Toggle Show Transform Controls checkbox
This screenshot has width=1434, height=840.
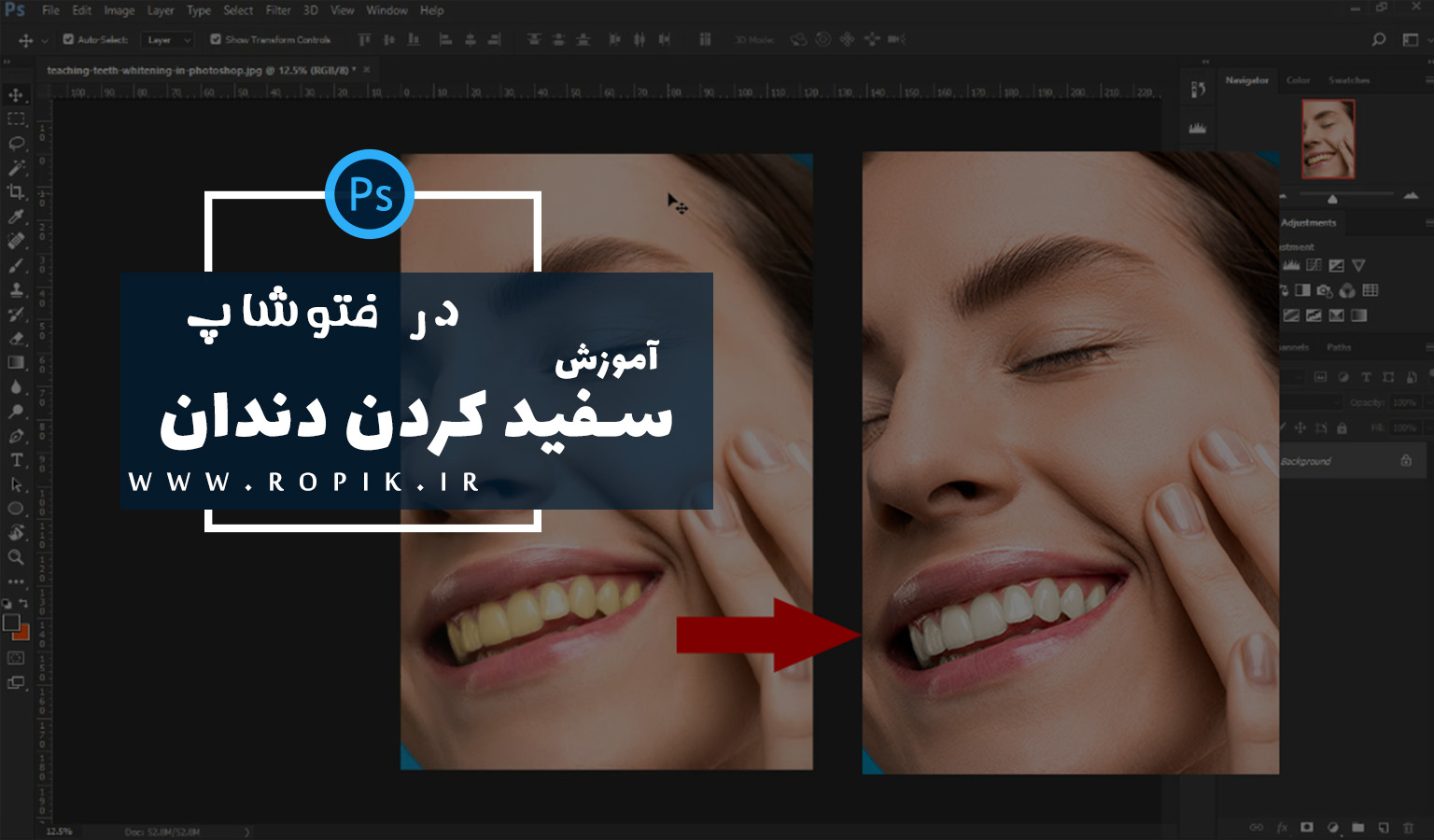click(x=216, y=39)
